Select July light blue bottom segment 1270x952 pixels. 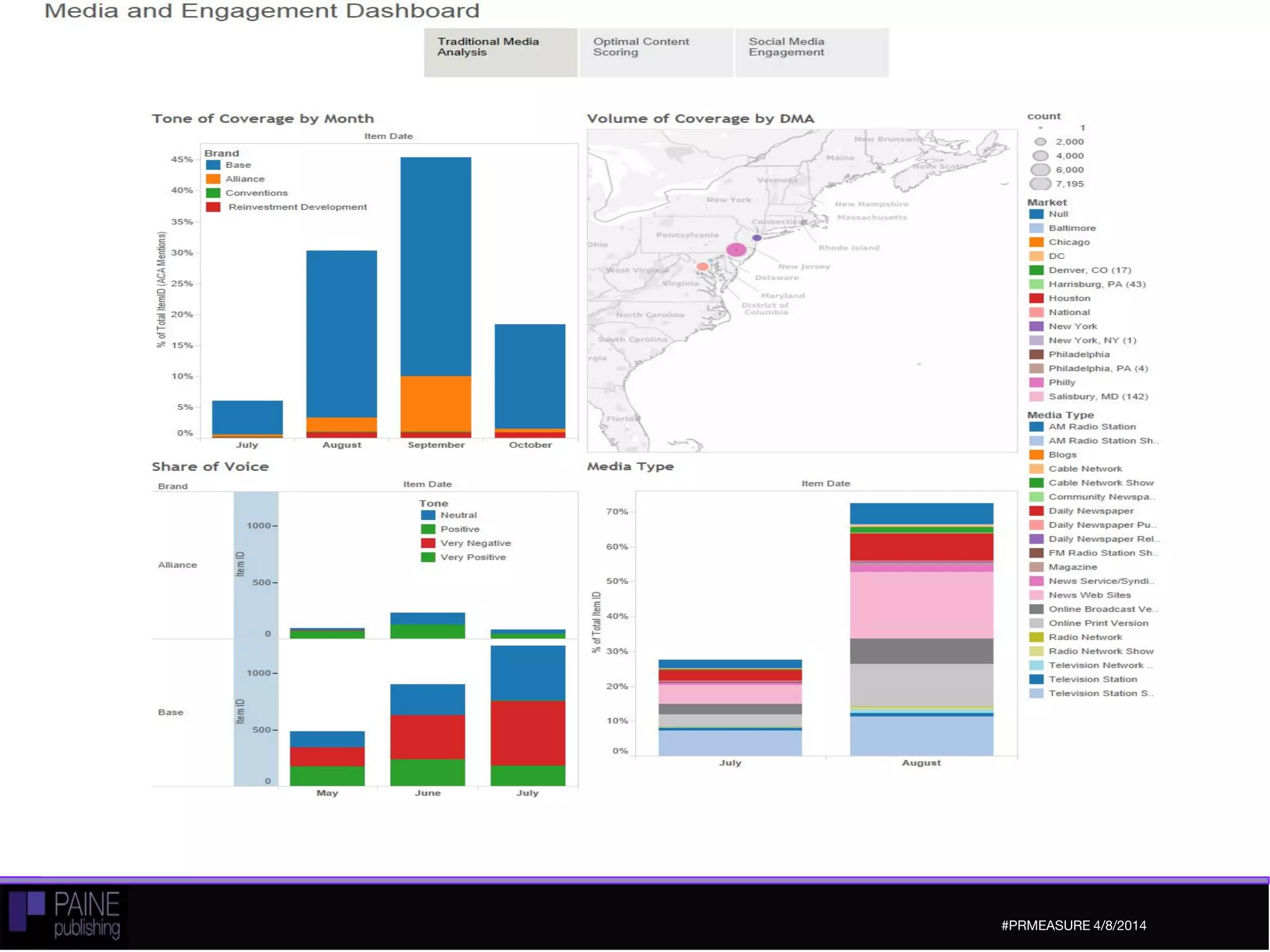[730, 743]
